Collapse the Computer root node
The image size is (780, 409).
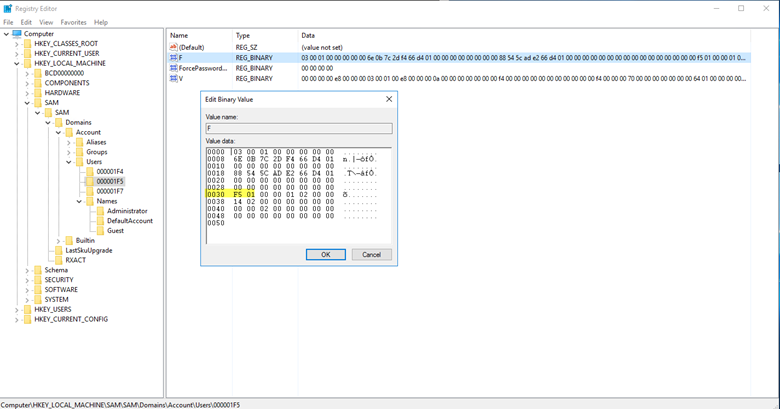point(6,34)
